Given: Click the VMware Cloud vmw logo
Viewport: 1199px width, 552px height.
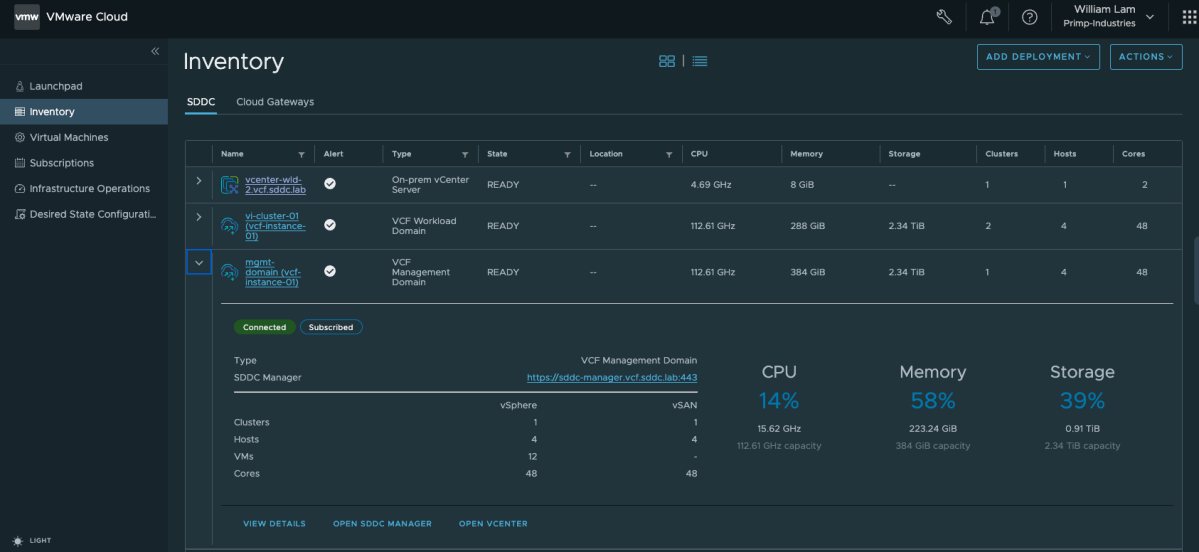Looking at the screenshot, I should point(27,17).
